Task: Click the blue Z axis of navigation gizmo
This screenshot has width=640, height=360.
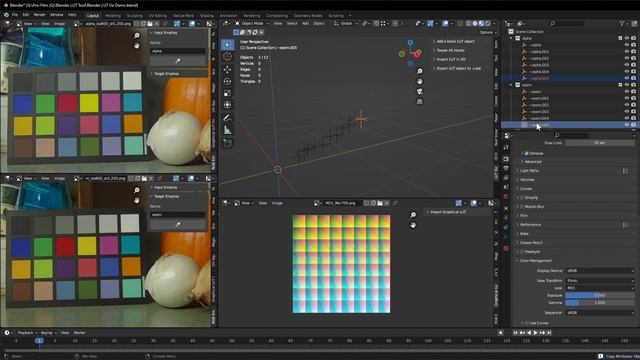Action: (x=410, y=42)
